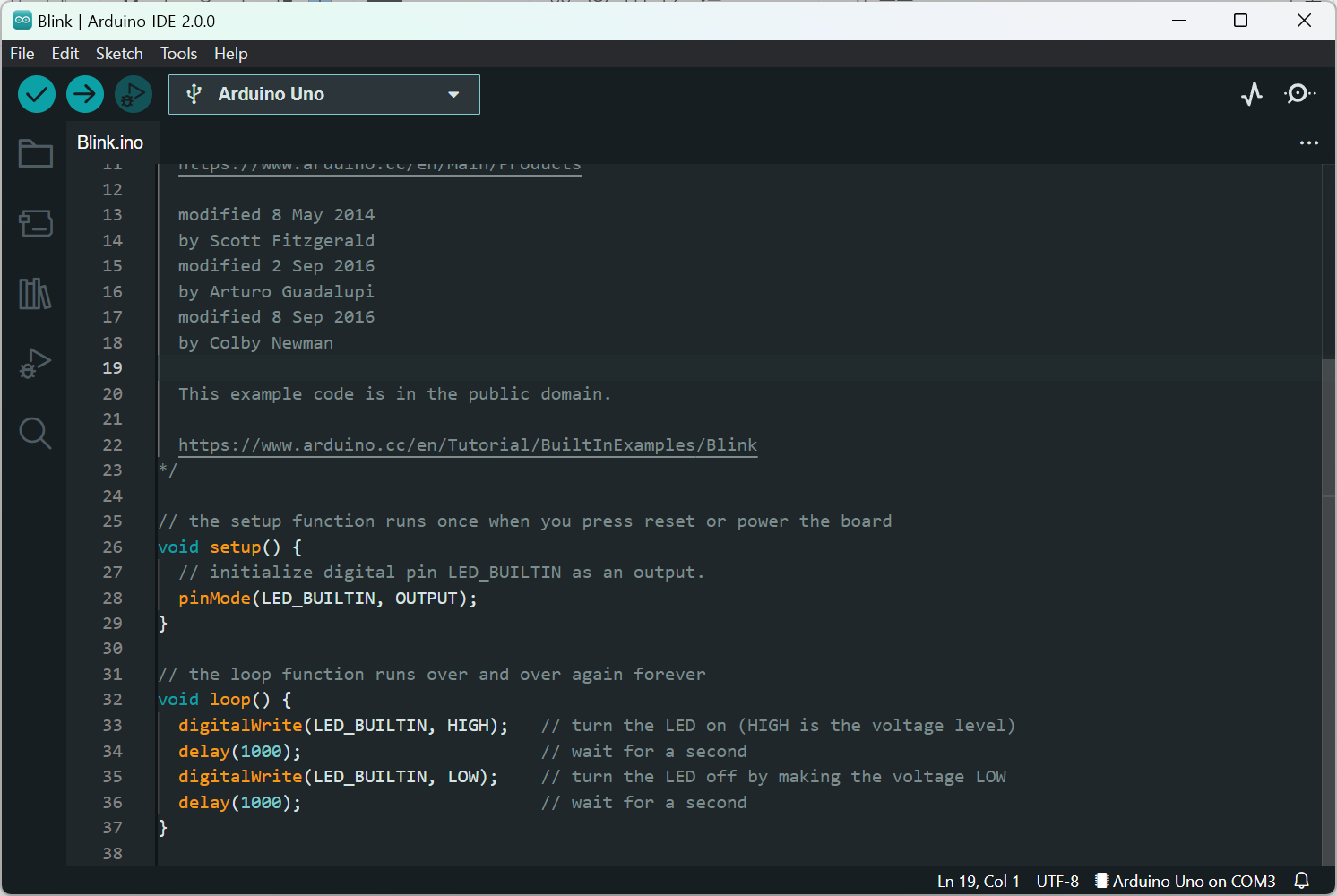Open the File menu
The width and height of the screenshot is (1337, 896).
point(22,54)
